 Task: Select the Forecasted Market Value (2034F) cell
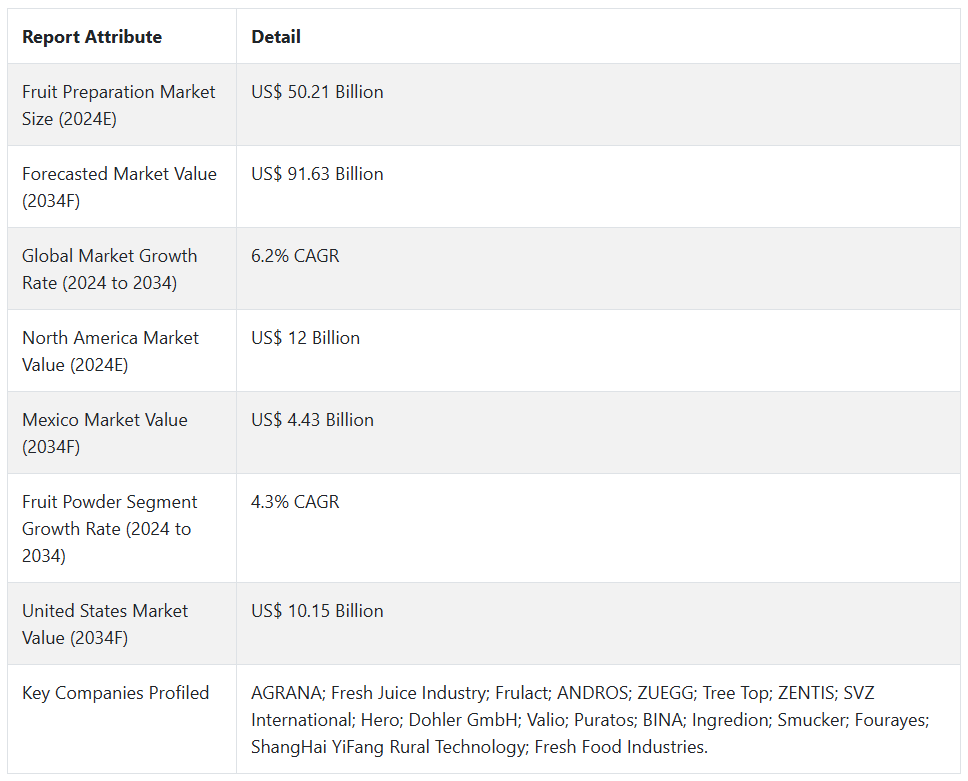[x=122, y=187]
